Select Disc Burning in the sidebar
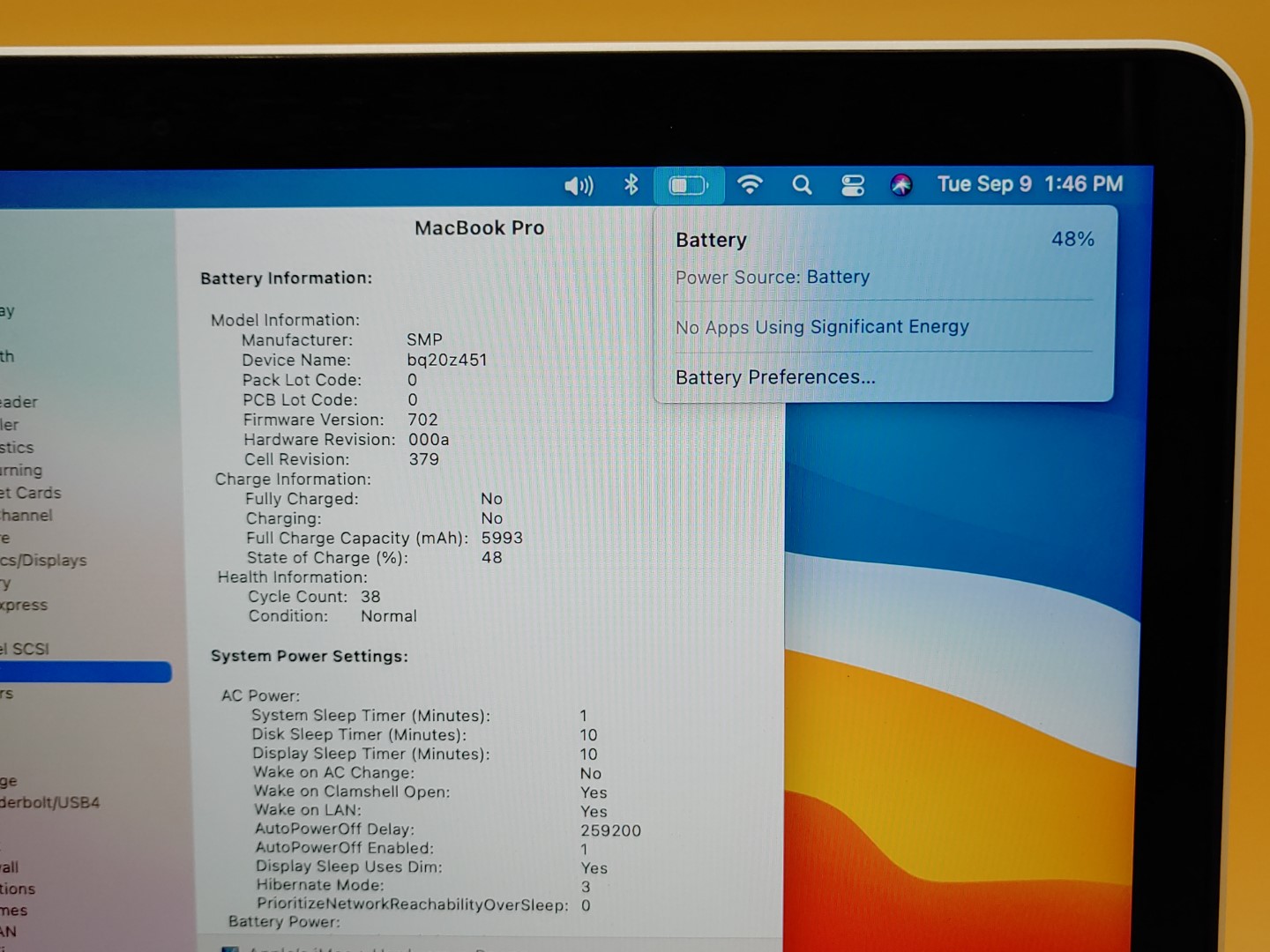This screenshot has width=1270, height=952. (x=21, y=470)
